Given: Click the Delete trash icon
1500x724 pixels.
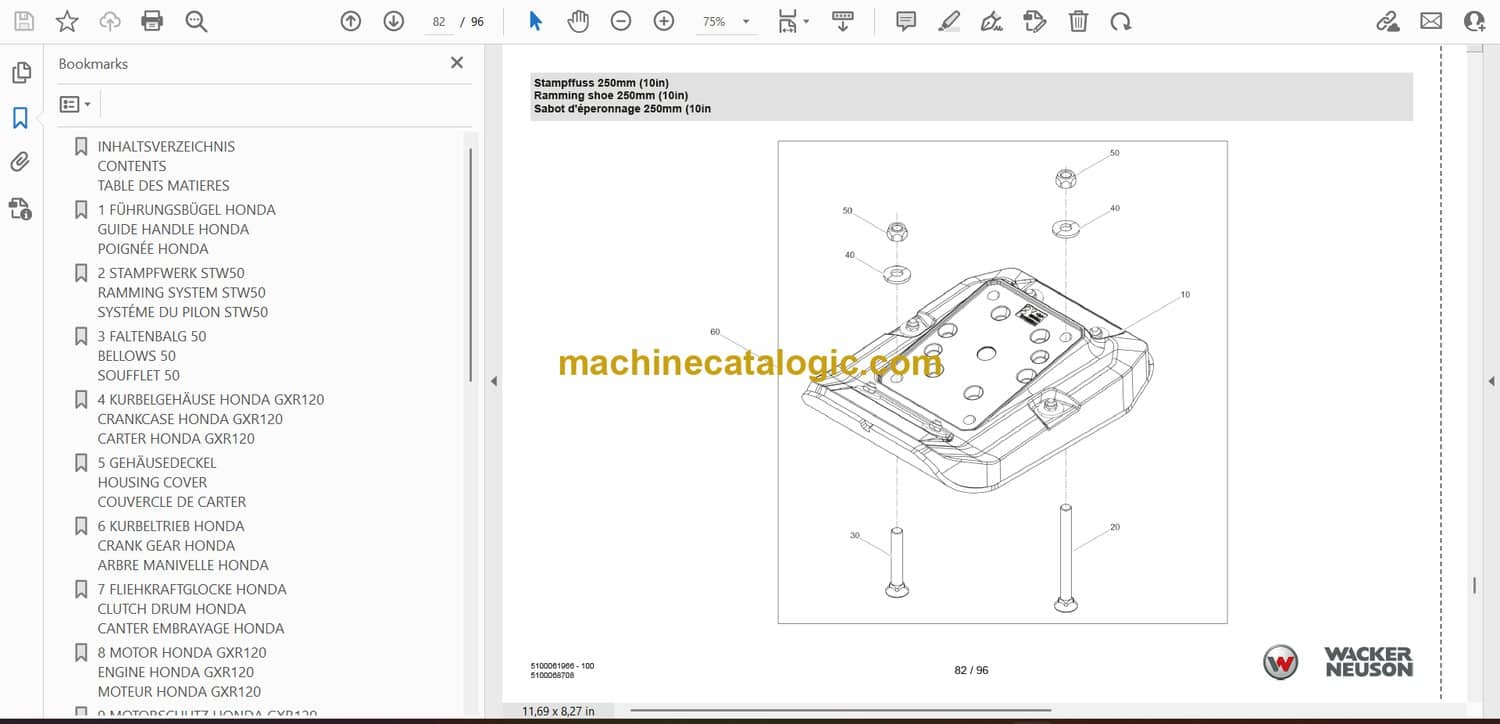Looking at the screenshot, I should point(1078,21).
